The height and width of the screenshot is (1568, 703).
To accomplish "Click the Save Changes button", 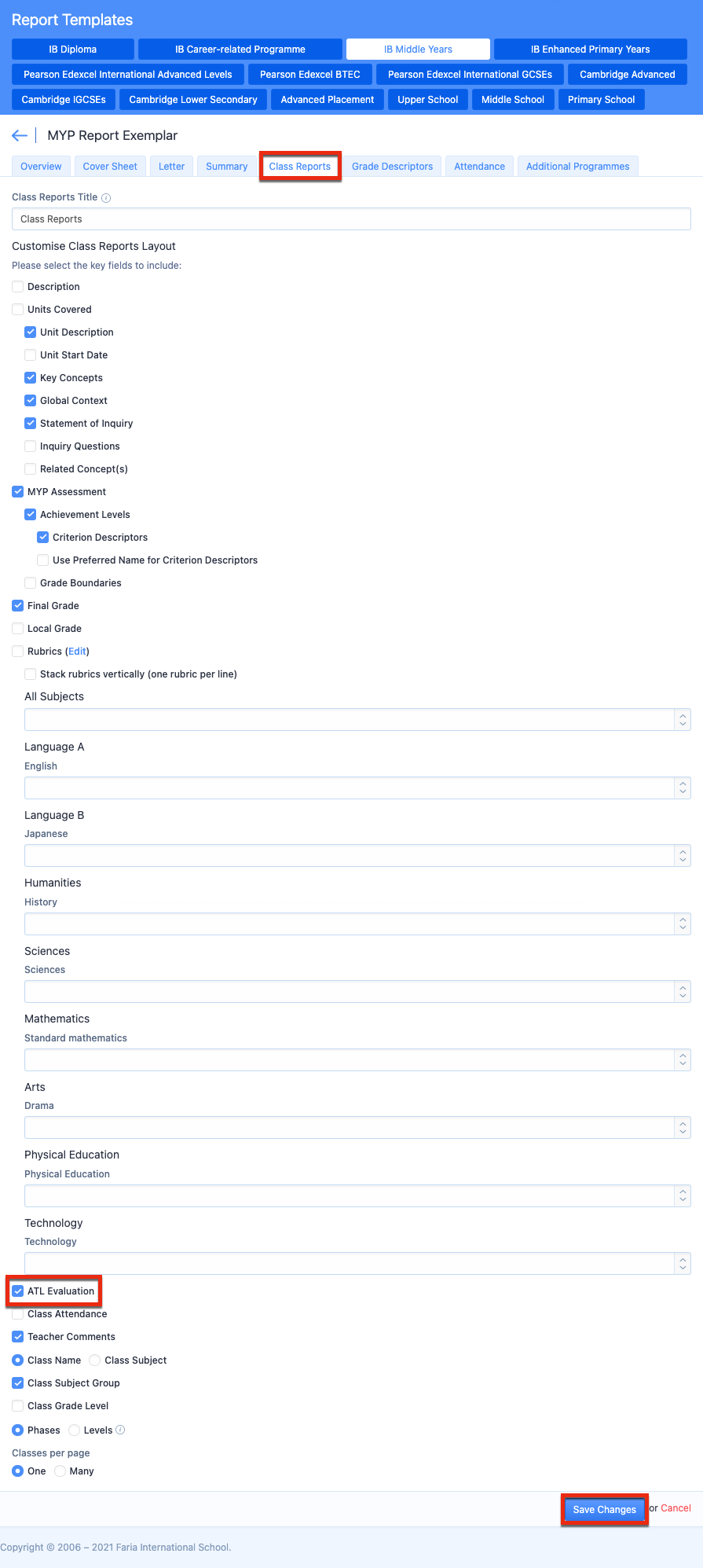I will pos(605,1509).
